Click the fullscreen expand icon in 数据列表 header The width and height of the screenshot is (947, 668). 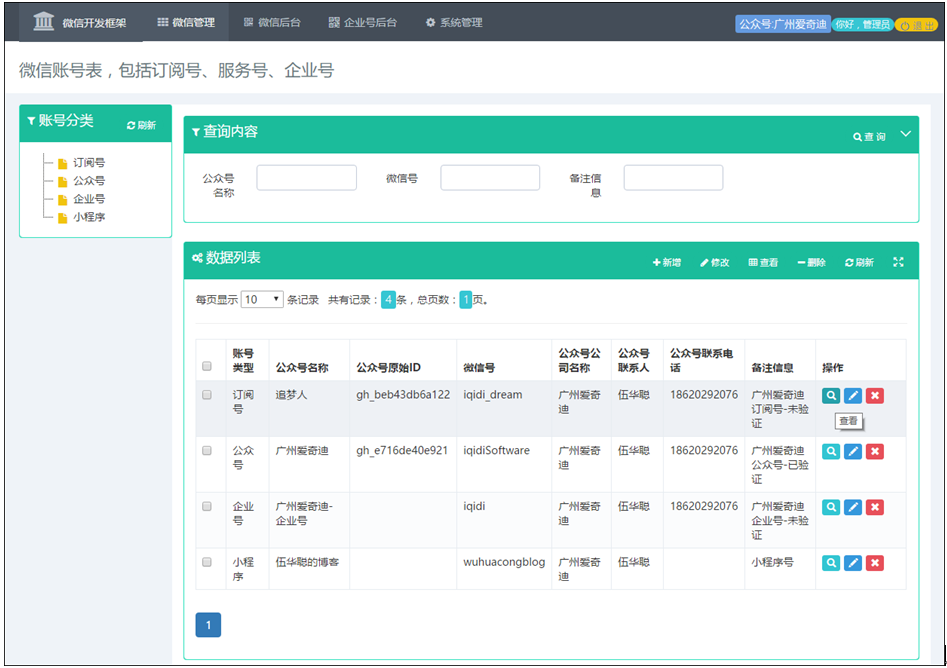[x=898, y=262]
